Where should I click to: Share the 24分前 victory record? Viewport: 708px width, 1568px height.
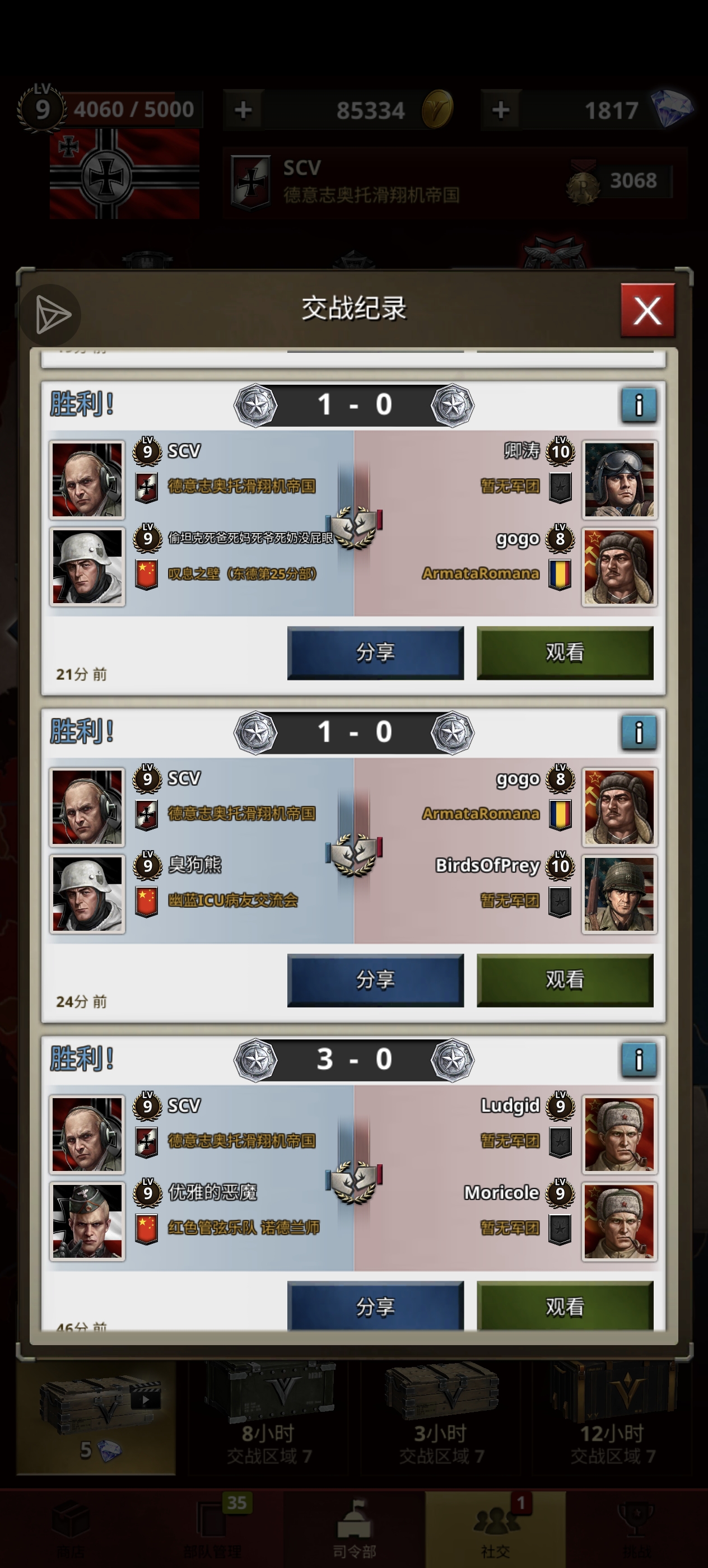(x=376, y=980)
